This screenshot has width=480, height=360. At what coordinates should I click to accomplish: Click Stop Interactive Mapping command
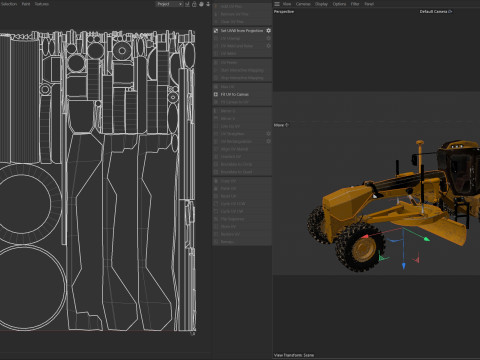(242, 78)
